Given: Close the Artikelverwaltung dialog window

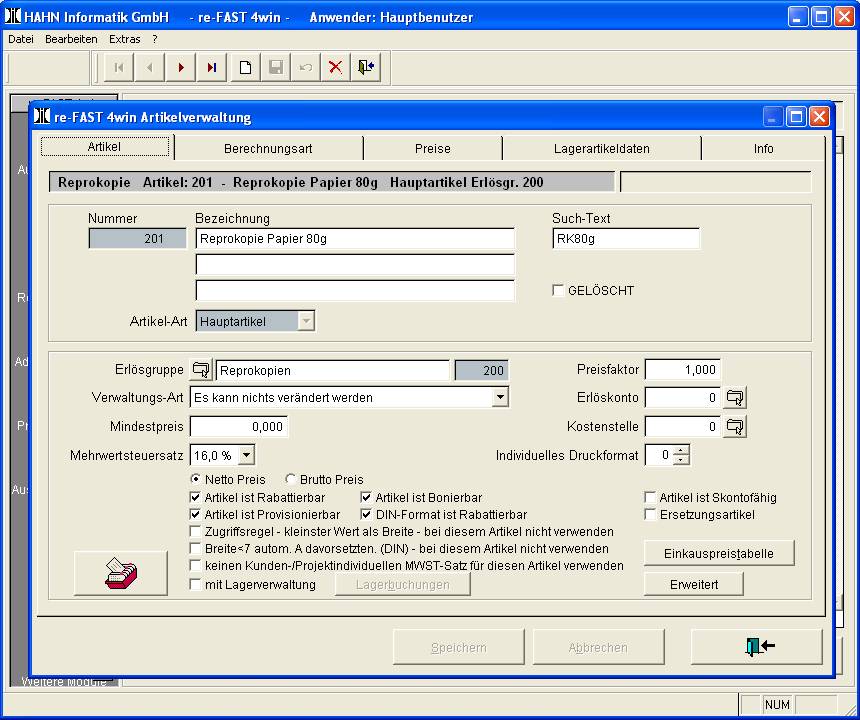Looking at the screenshot, I should tap(819, 117).
